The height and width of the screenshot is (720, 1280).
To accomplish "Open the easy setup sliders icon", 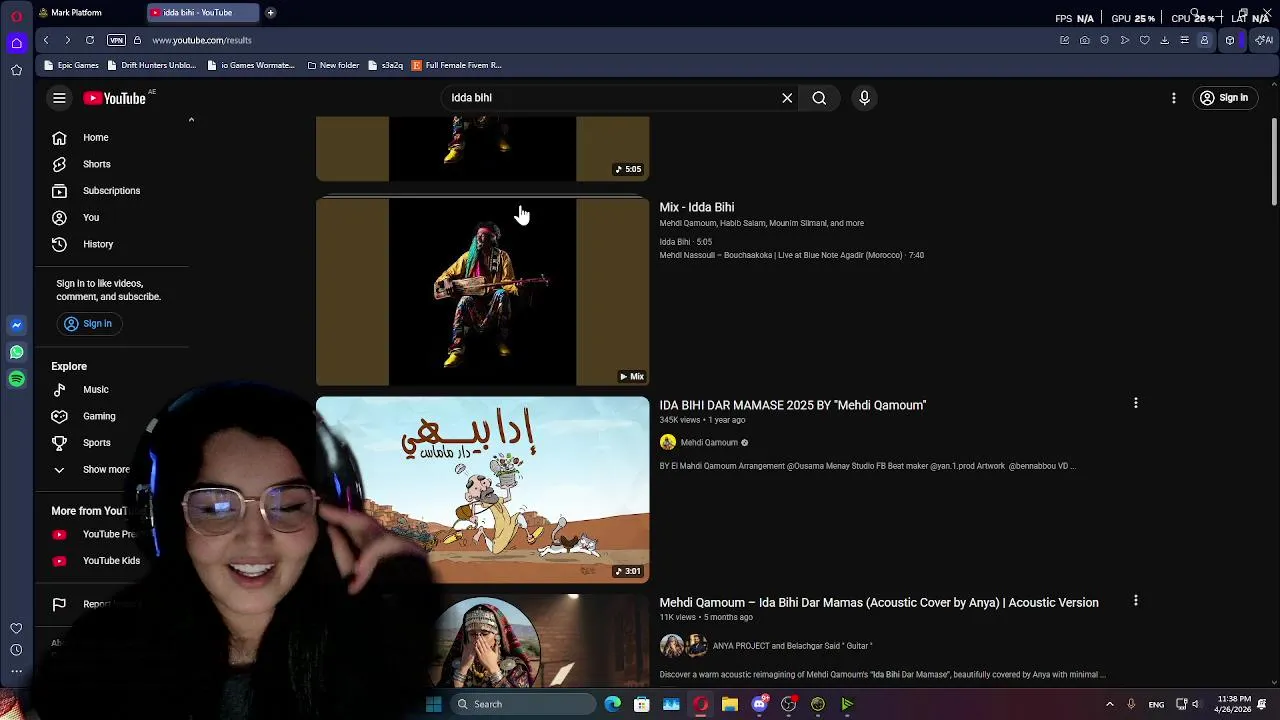I will (1184, 40).
